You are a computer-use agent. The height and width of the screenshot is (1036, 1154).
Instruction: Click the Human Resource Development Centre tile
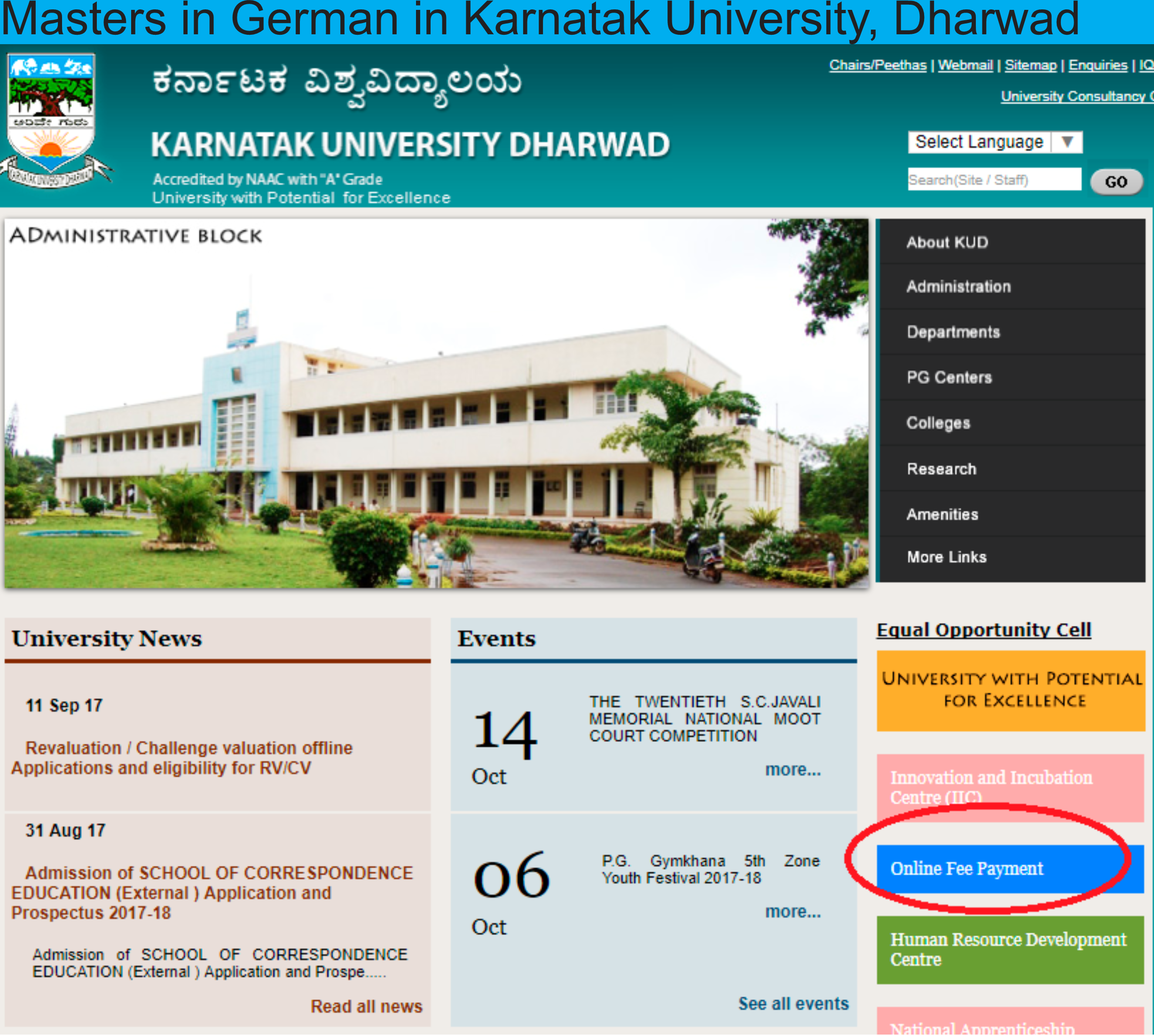(x=1009, y=950)
